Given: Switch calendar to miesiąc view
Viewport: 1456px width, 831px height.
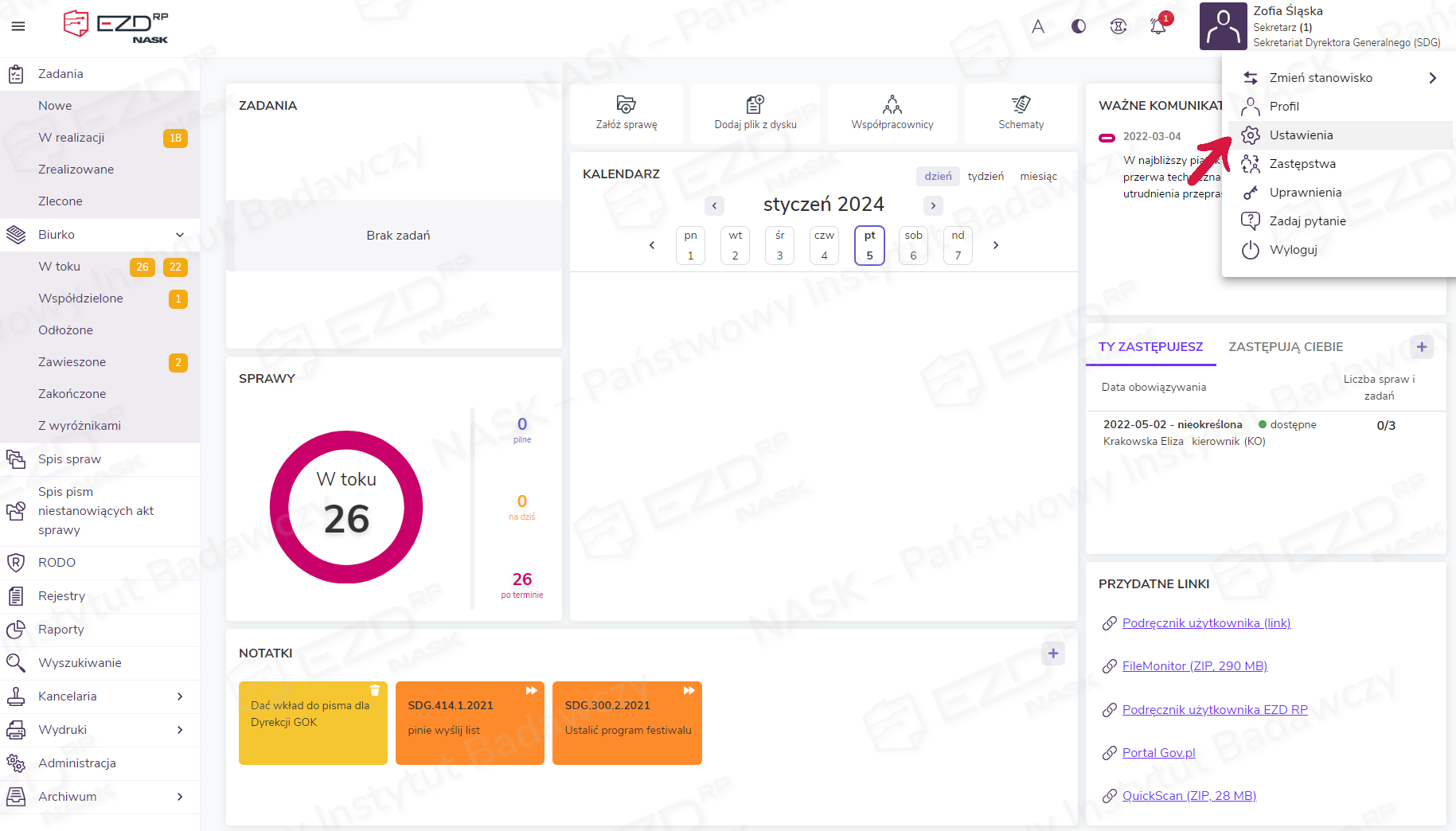Looking at the screenshot, I should pos(1038,176).
